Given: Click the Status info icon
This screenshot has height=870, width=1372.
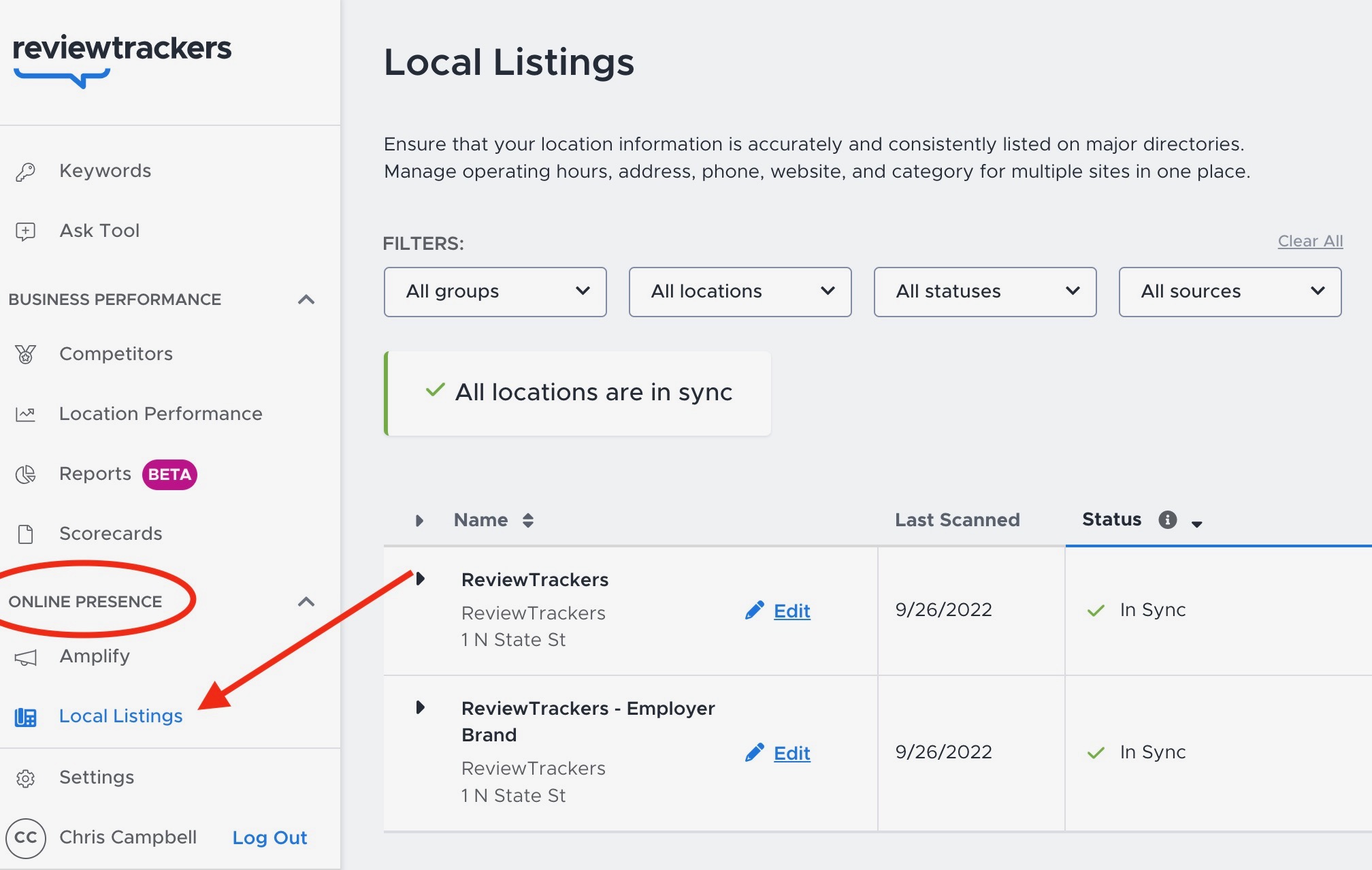Looking at the screenshot, I should (1168, 520).
